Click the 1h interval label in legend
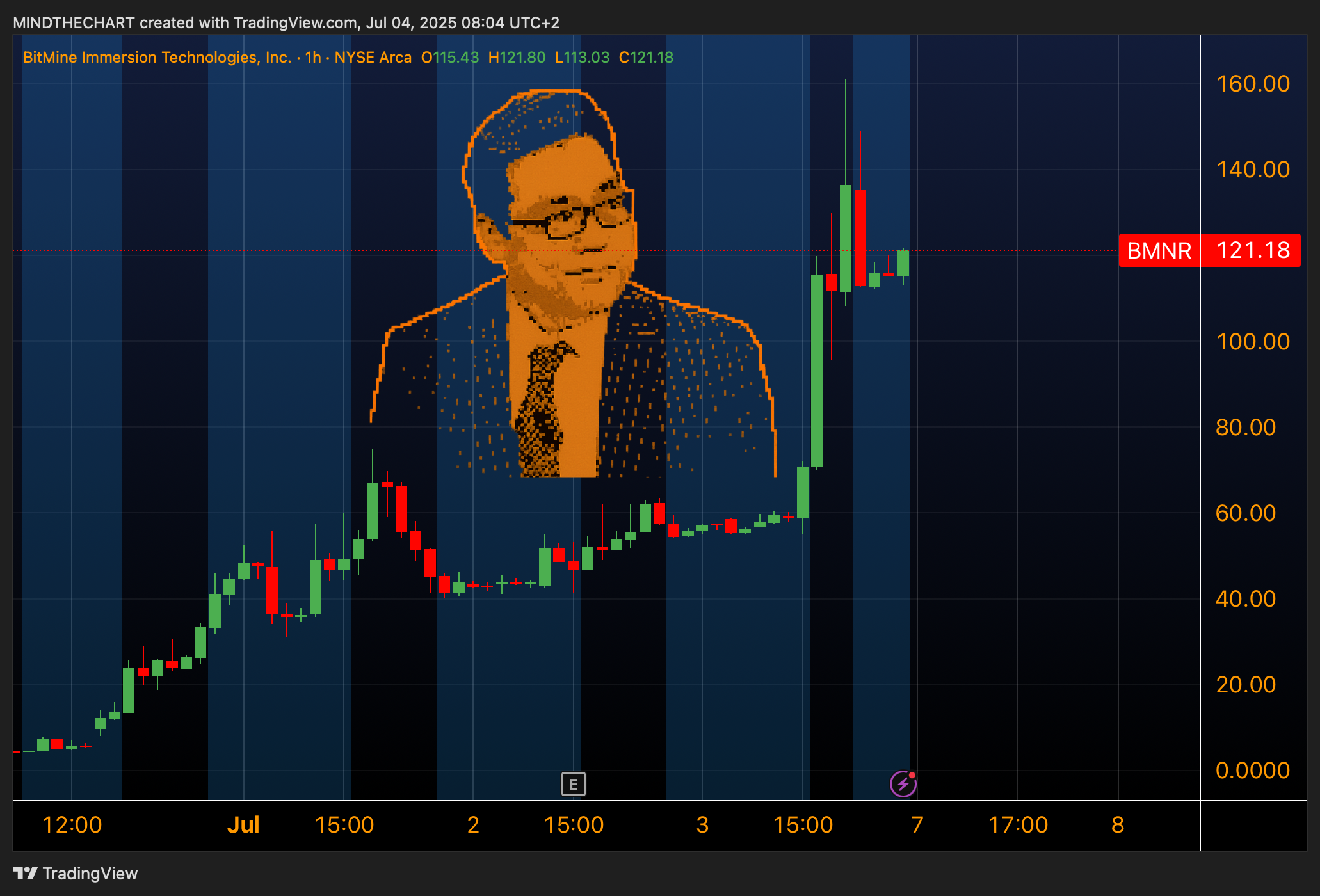This screenshot has height=896, width=1320. pyautogui.click(x=313, y=57)
